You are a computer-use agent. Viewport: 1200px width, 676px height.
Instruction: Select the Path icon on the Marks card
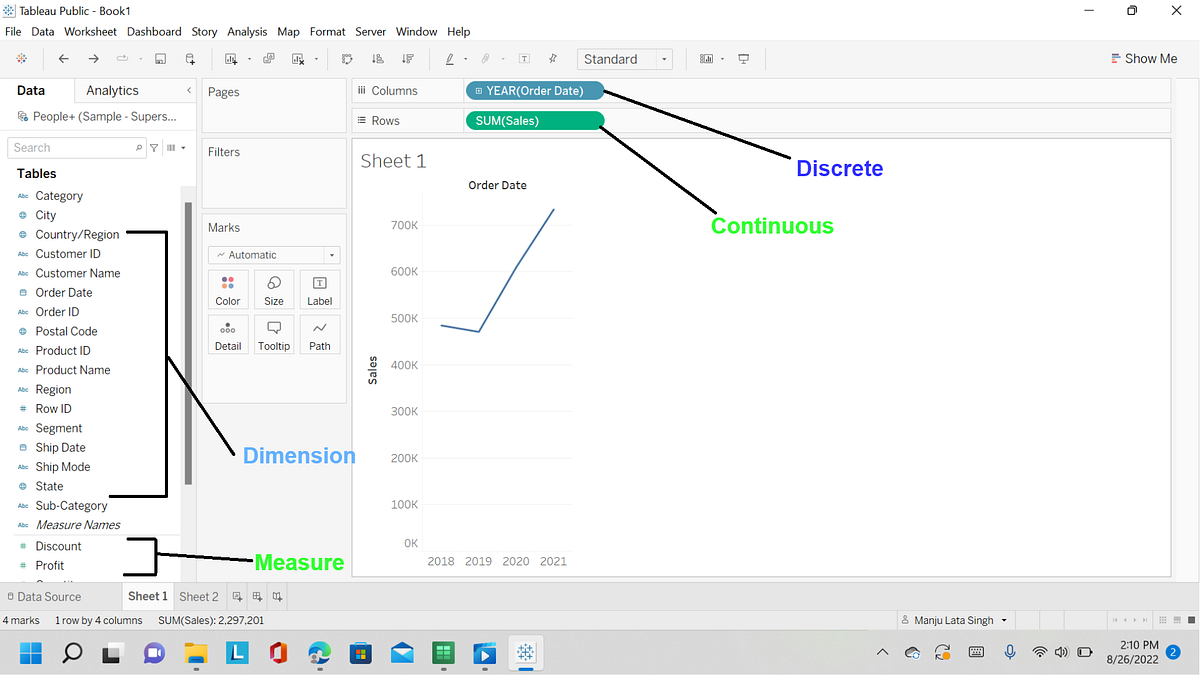(320, 334)
